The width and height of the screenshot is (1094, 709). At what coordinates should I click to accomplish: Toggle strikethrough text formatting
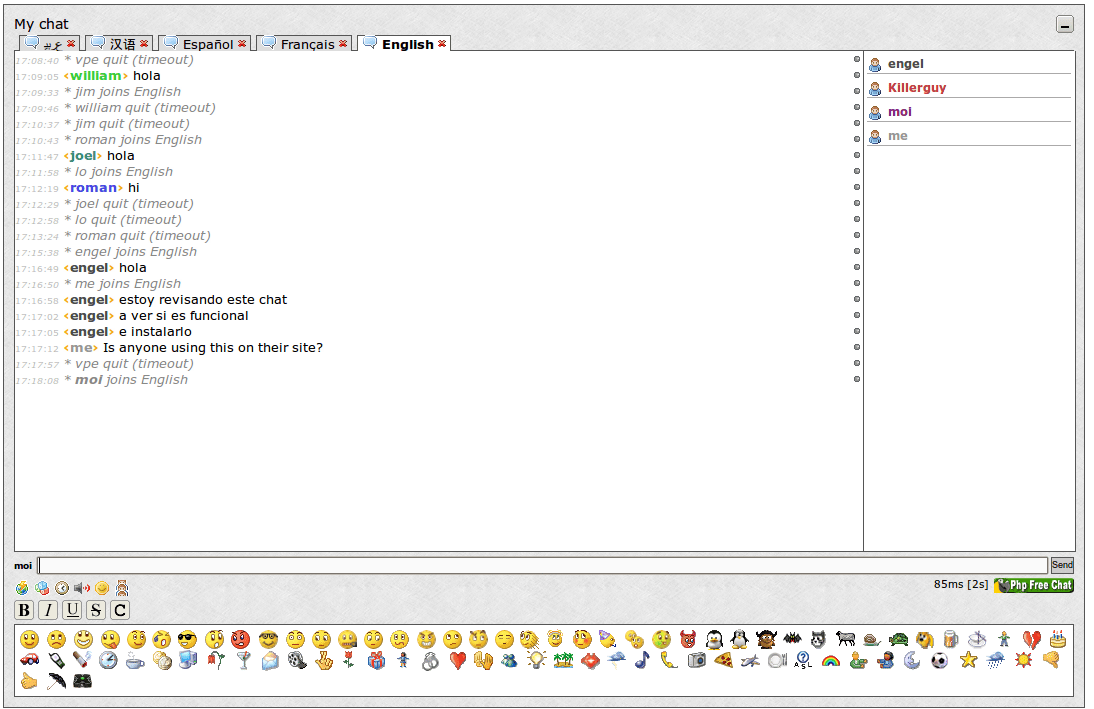tap(96, 610)
